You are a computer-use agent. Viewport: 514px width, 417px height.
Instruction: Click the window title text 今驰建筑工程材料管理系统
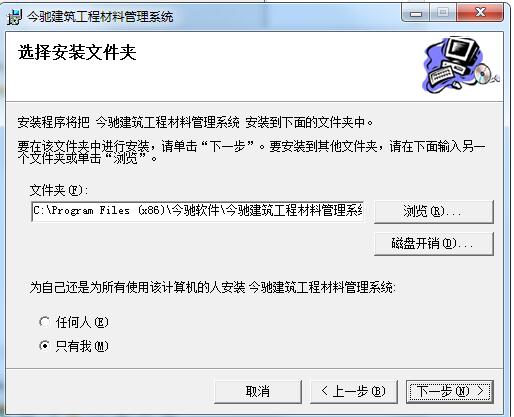coord(100,17)
